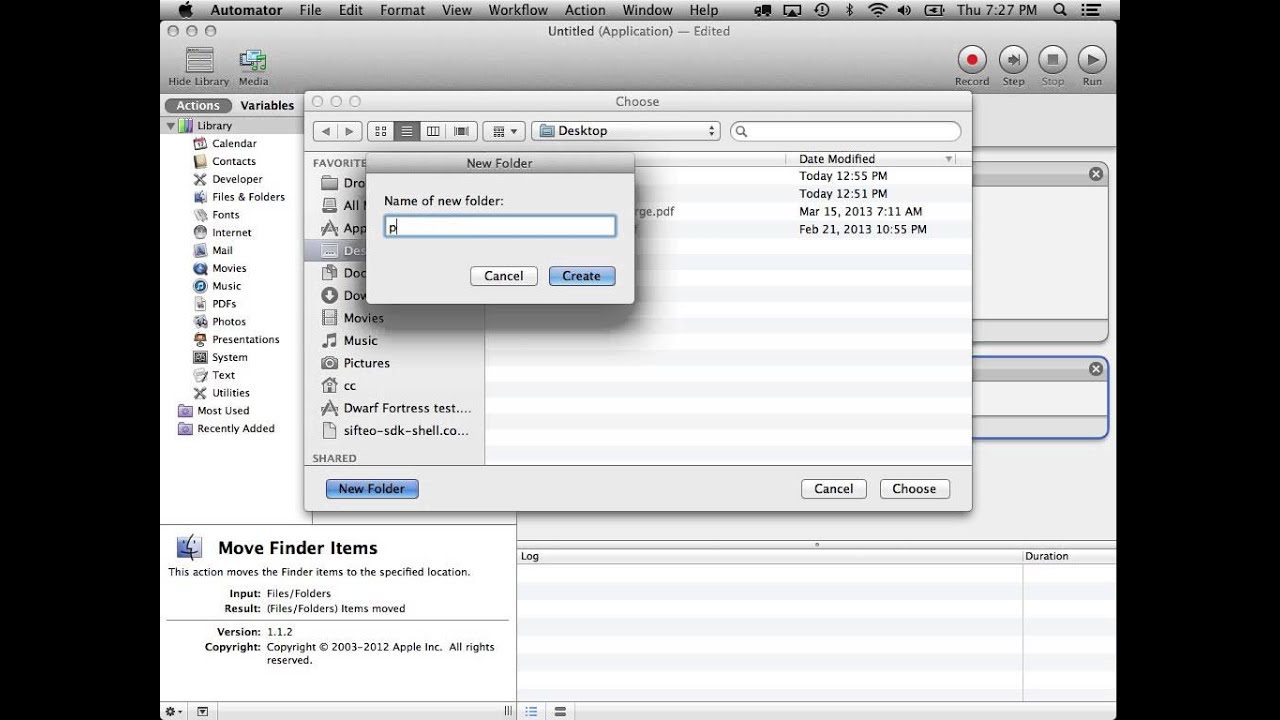The width and height of the screenshot is (1280, 720).
Task: Open Most Used smart group
Action: [x=223, y=411]
